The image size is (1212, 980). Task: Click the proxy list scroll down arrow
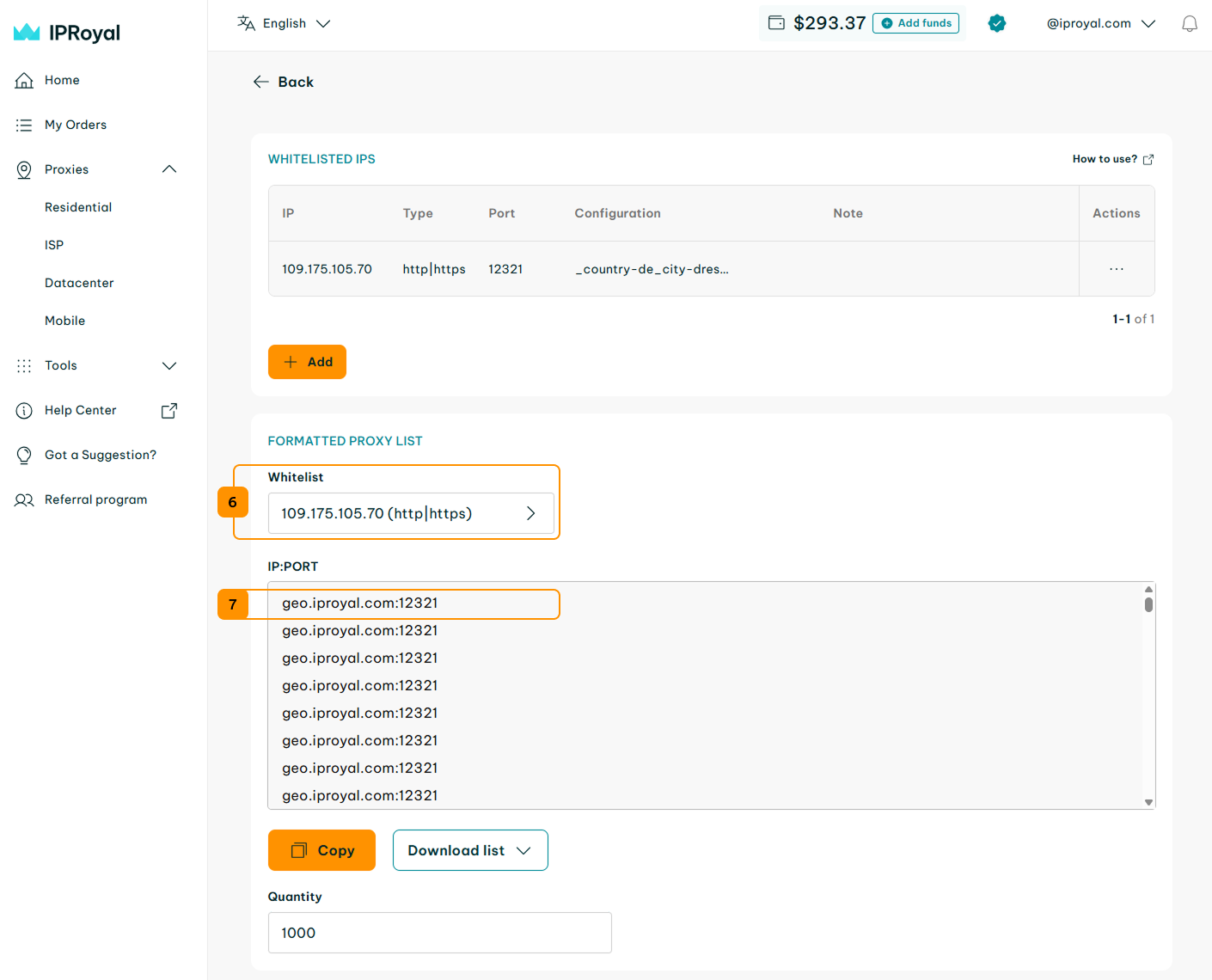[x=1148, y=802]
